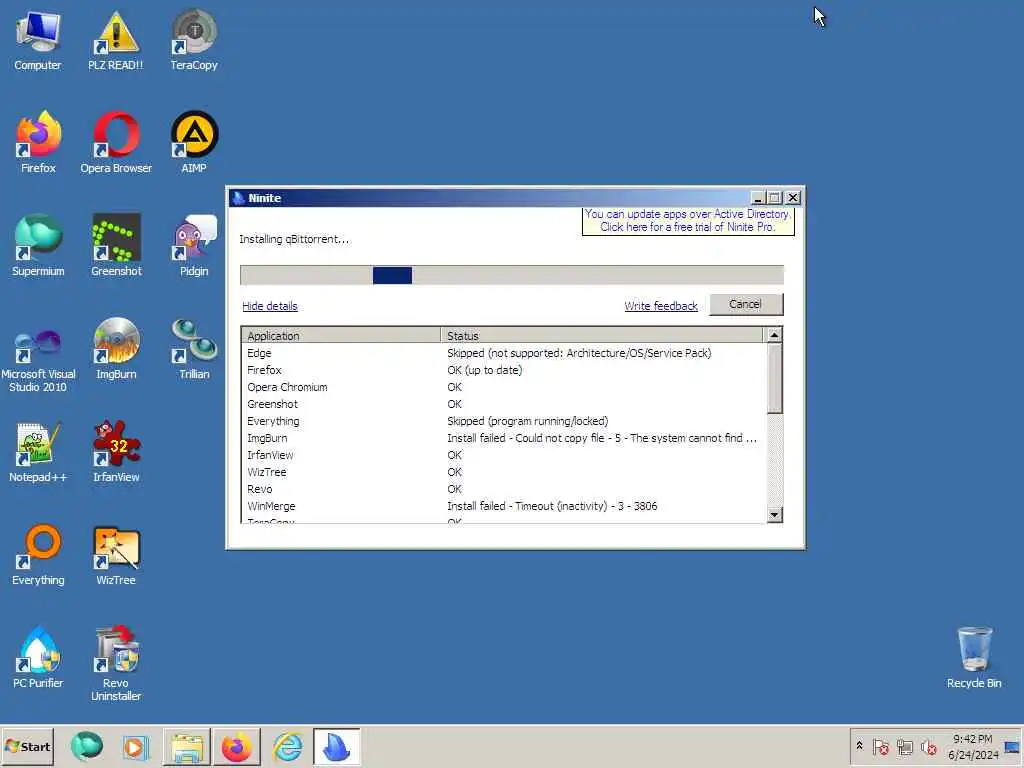
Task: Click the Status column header
Action: [x=601, y=335]
